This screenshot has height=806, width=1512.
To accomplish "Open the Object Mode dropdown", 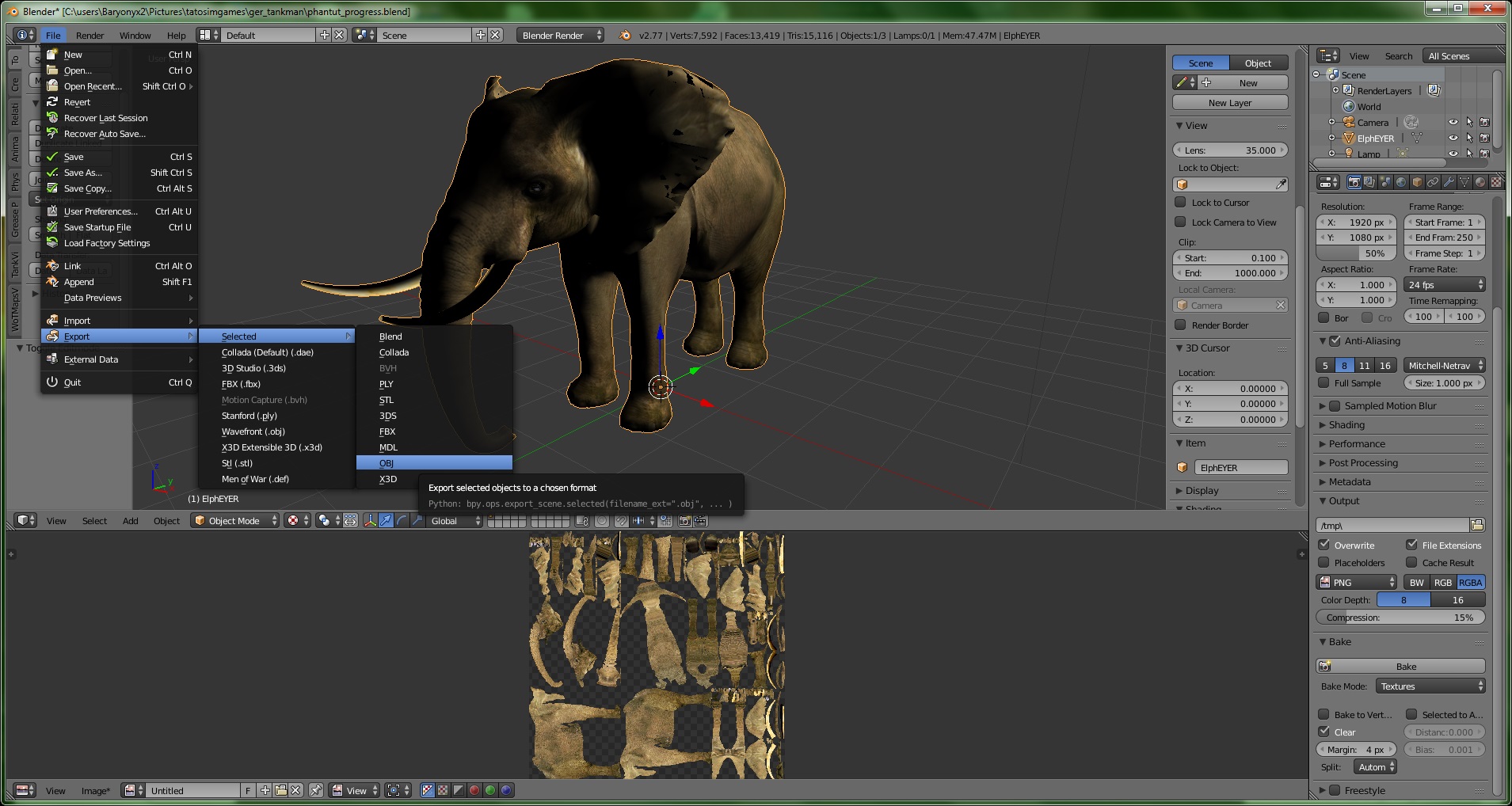I will coord(235,521).
